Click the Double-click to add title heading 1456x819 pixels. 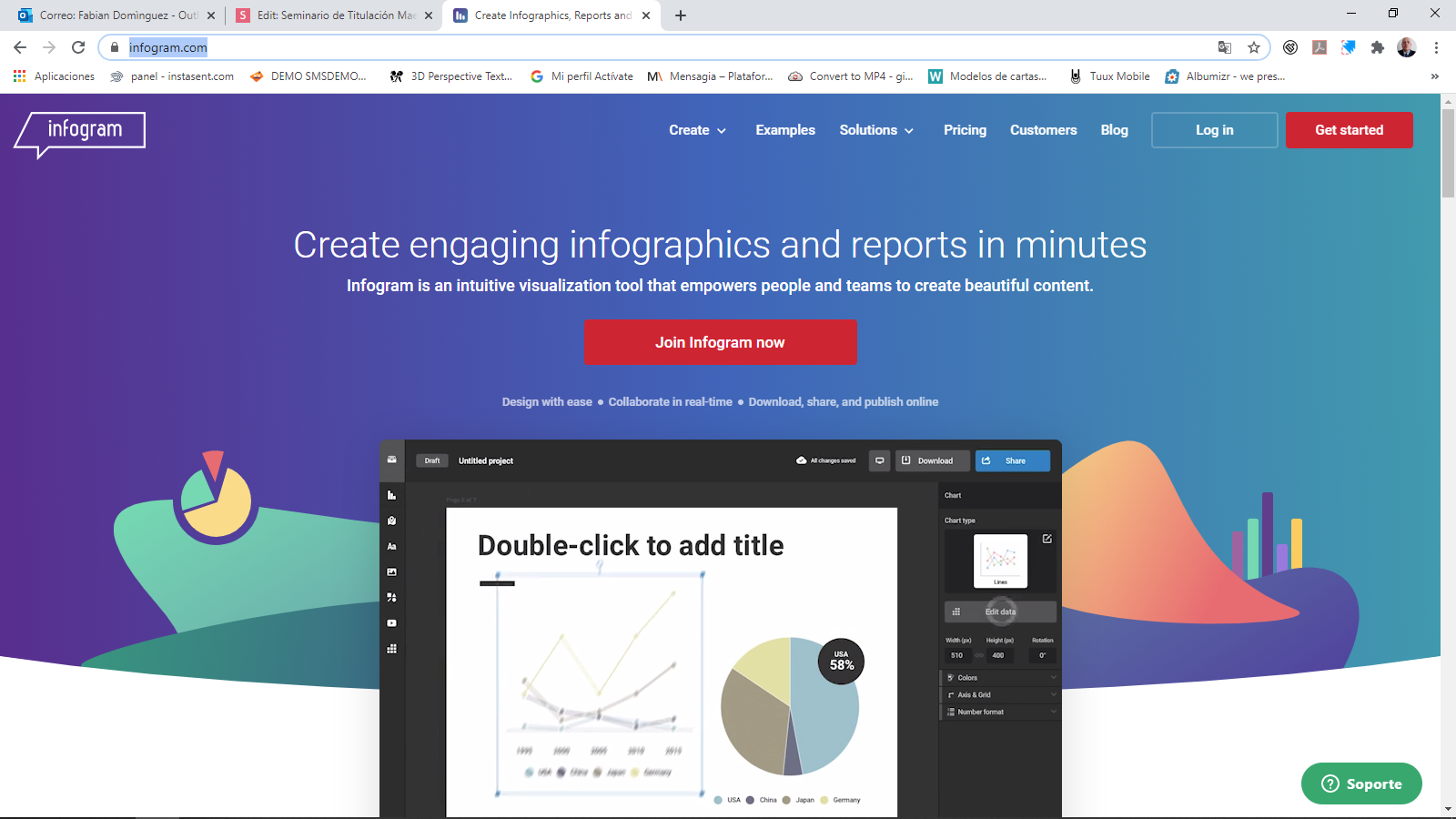[631, 545]
